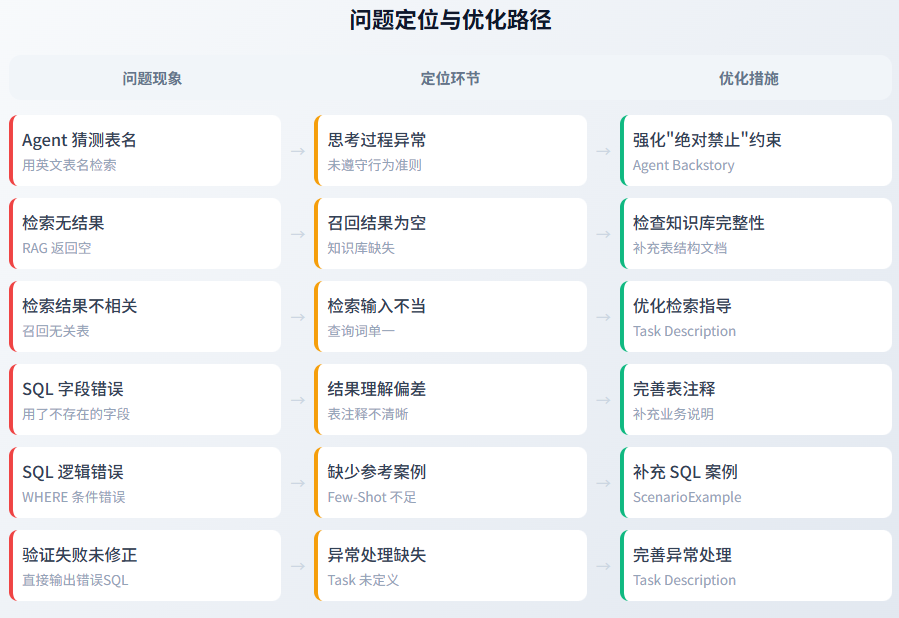This screenshot has width=899, height=618.
Task: Click the 用了不存在的字段 subtitle
Action: 76,414
